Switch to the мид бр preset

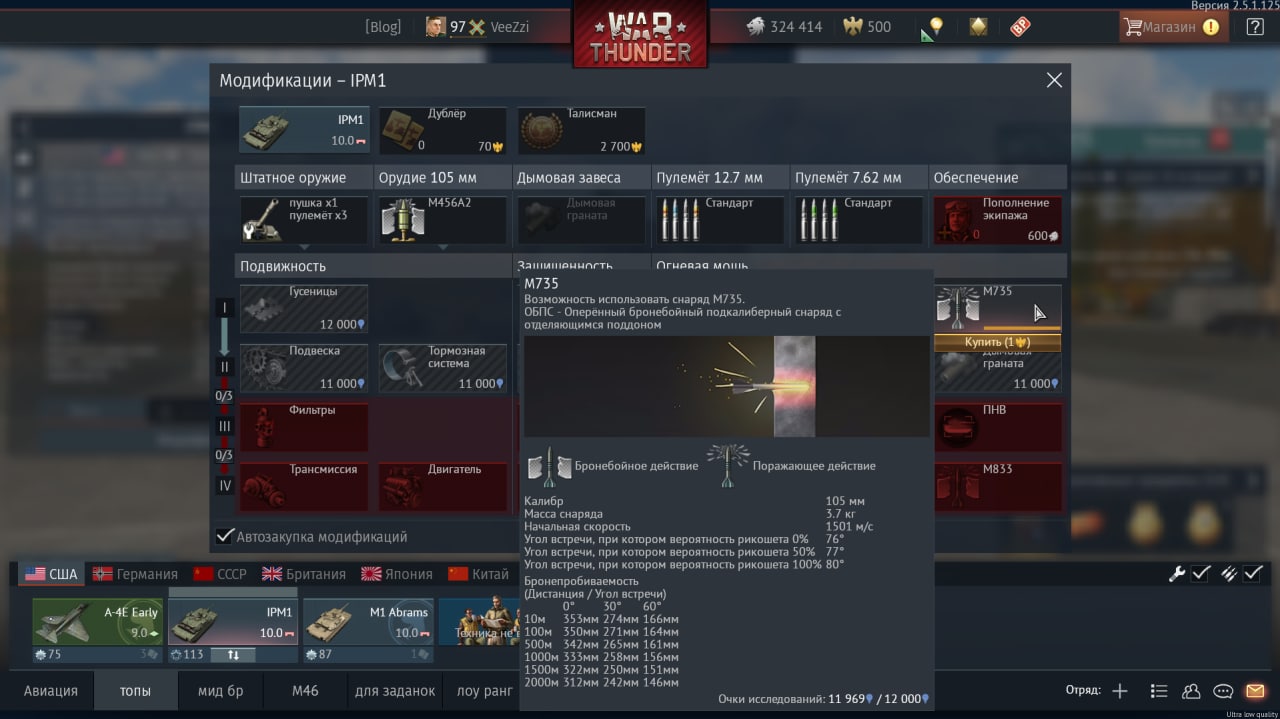tap(221, 691)
